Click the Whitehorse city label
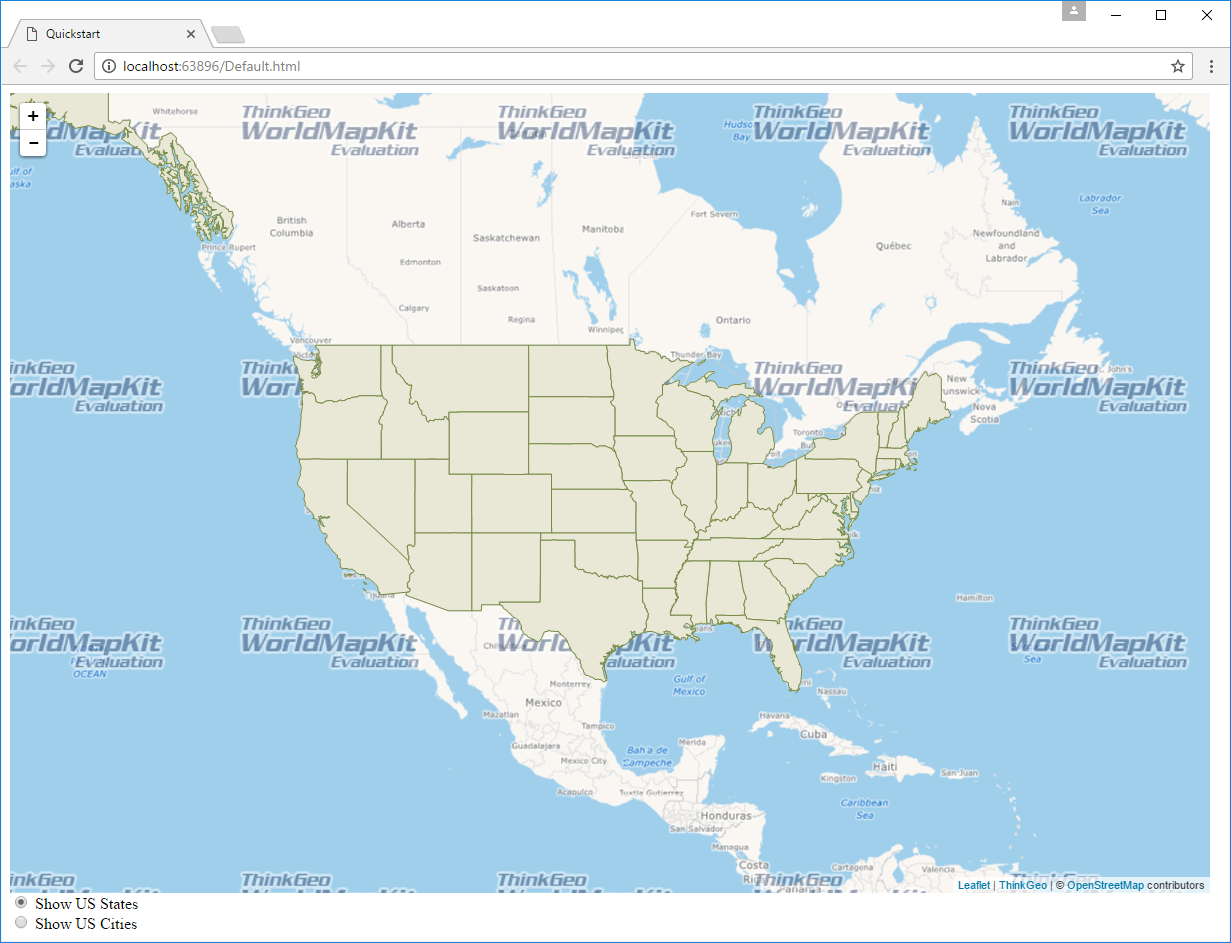 click(x=175, y=111)
